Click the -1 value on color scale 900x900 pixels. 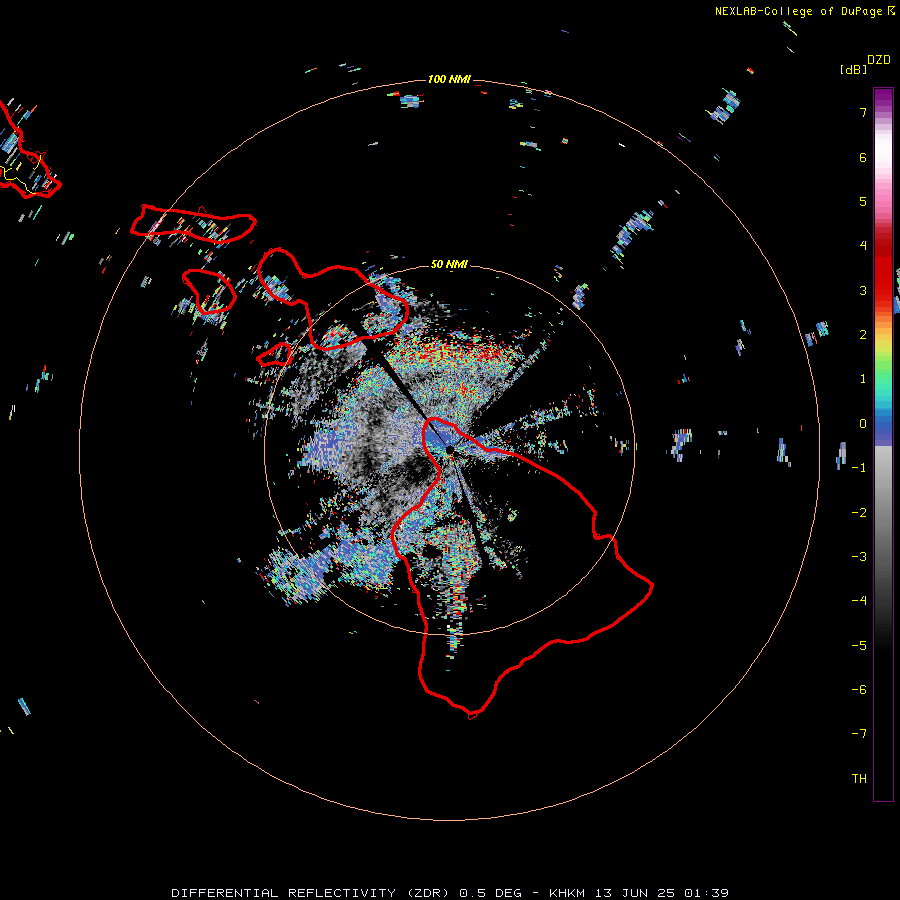click(859, 468)
